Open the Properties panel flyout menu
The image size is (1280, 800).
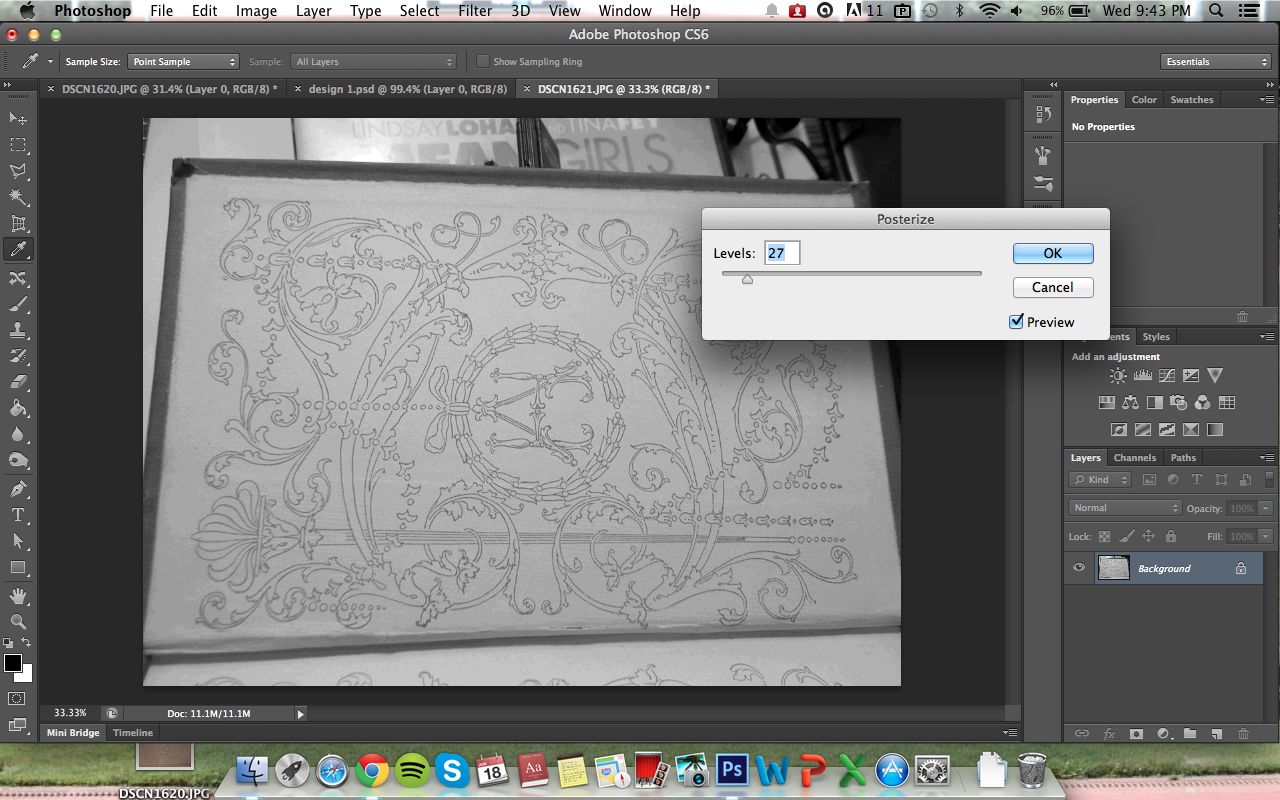[1269, 100]
